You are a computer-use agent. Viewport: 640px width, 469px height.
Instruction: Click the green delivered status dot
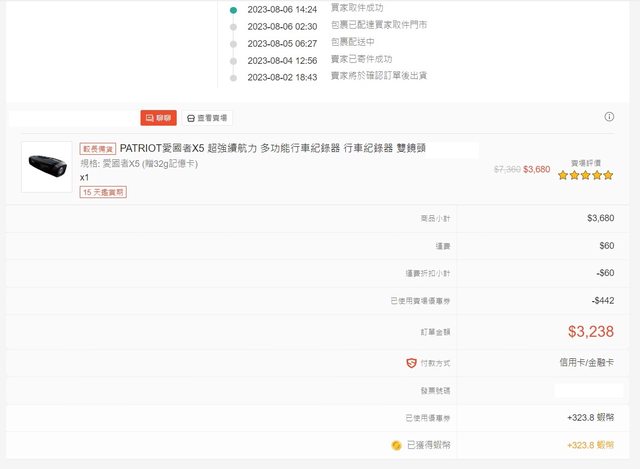pos(233,9)
